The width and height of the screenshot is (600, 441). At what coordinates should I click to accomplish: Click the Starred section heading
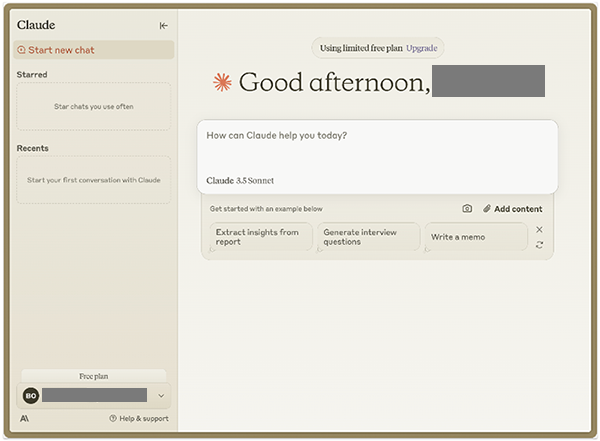point(32,75)
